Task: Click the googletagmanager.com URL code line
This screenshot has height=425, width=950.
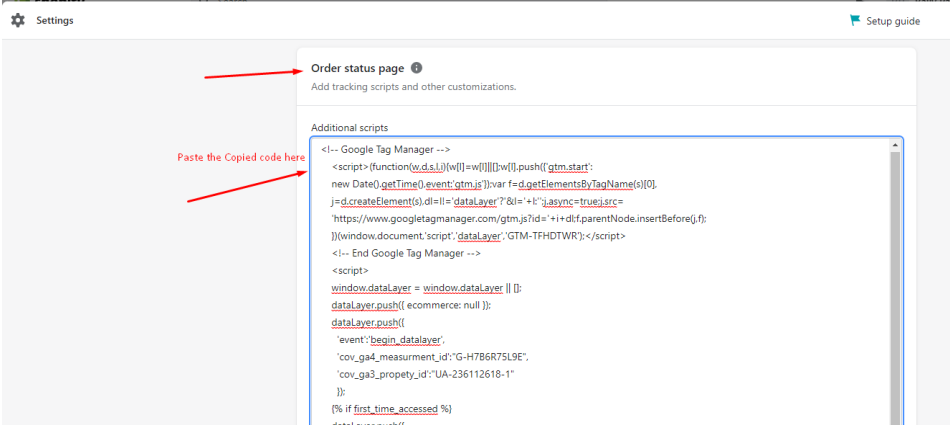Action: [x=519, y=219]
